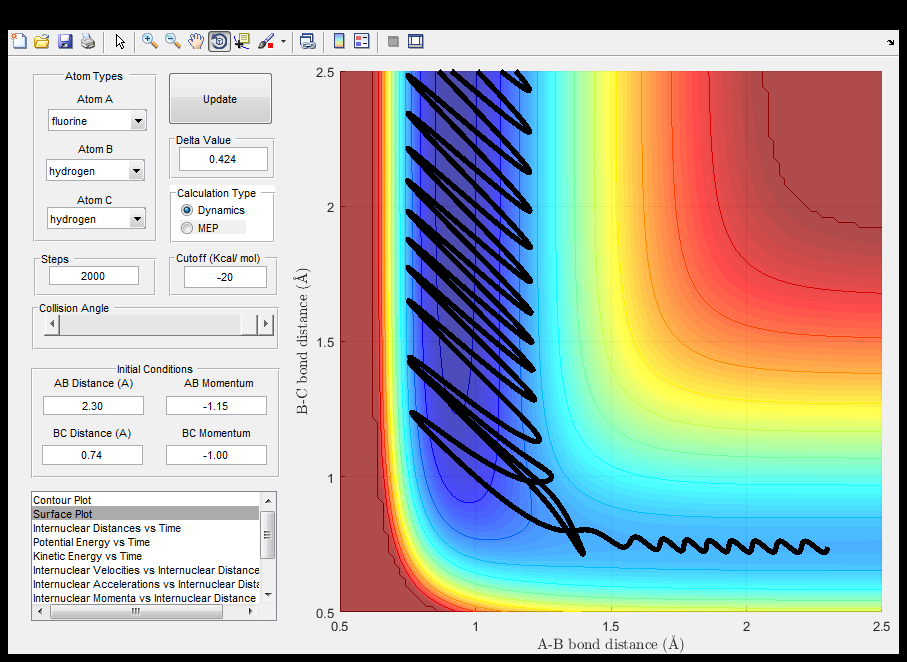Click the AB Momentum input field
This screenshot has width=907, height=662.
216,405
